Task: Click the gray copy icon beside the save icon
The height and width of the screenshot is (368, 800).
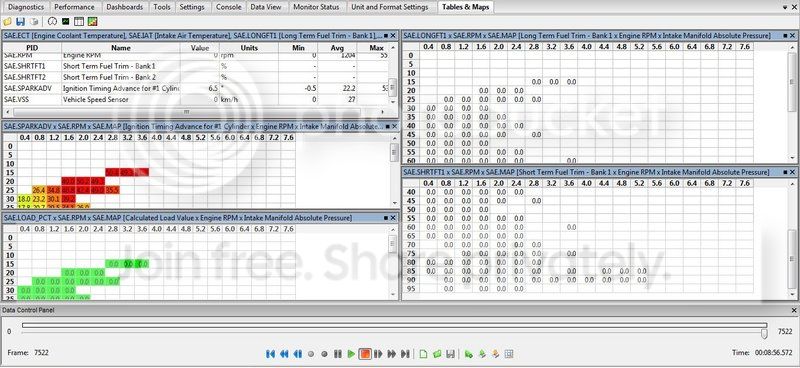Action: click(34, 22)
